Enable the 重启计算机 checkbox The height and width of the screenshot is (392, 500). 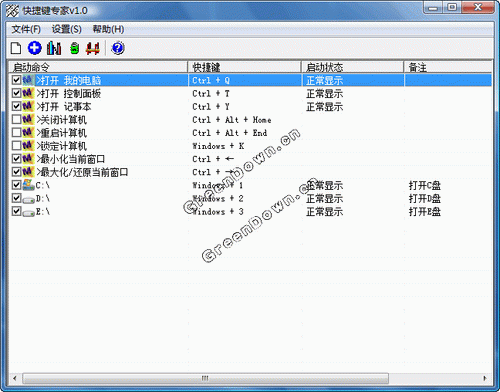tap(16, 132)
